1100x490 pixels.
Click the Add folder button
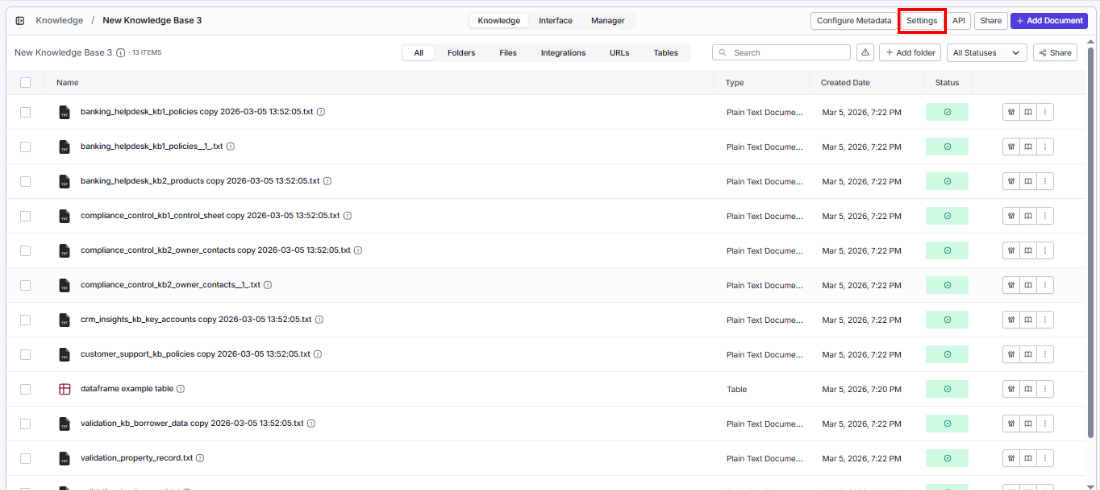(910, 53)
